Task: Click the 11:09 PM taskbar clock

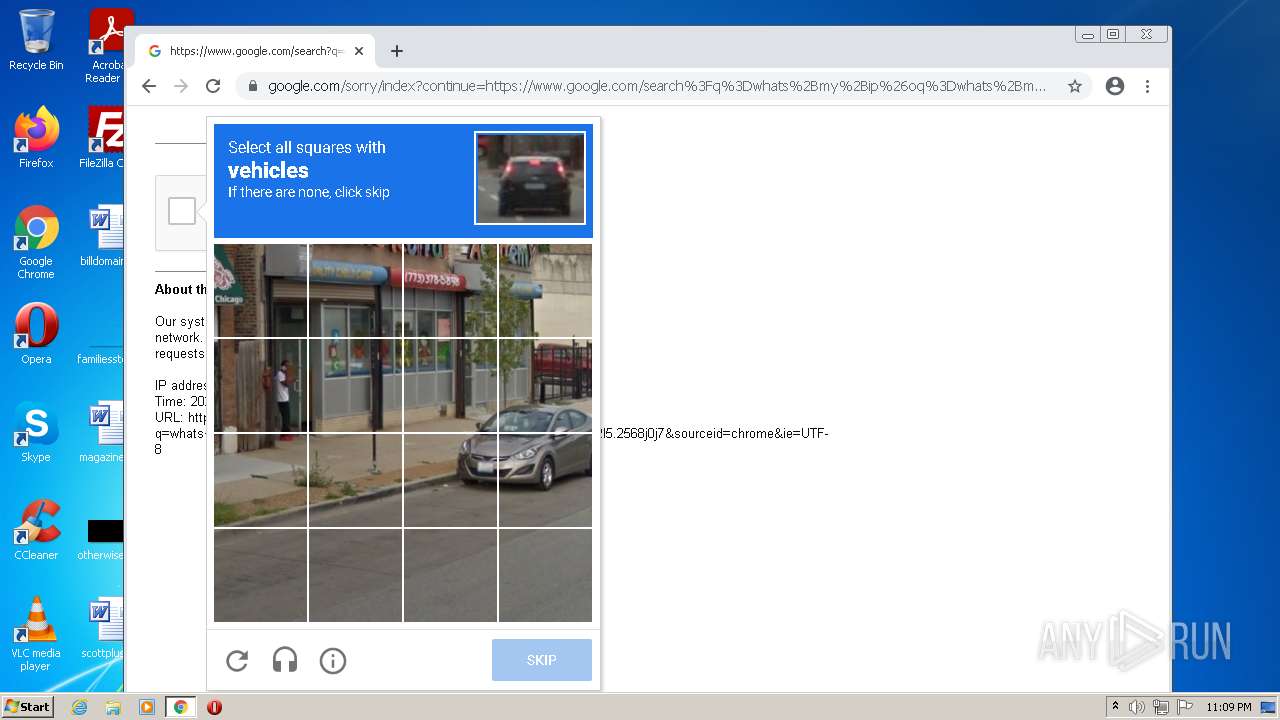Action: click(x=1229, y=707)
